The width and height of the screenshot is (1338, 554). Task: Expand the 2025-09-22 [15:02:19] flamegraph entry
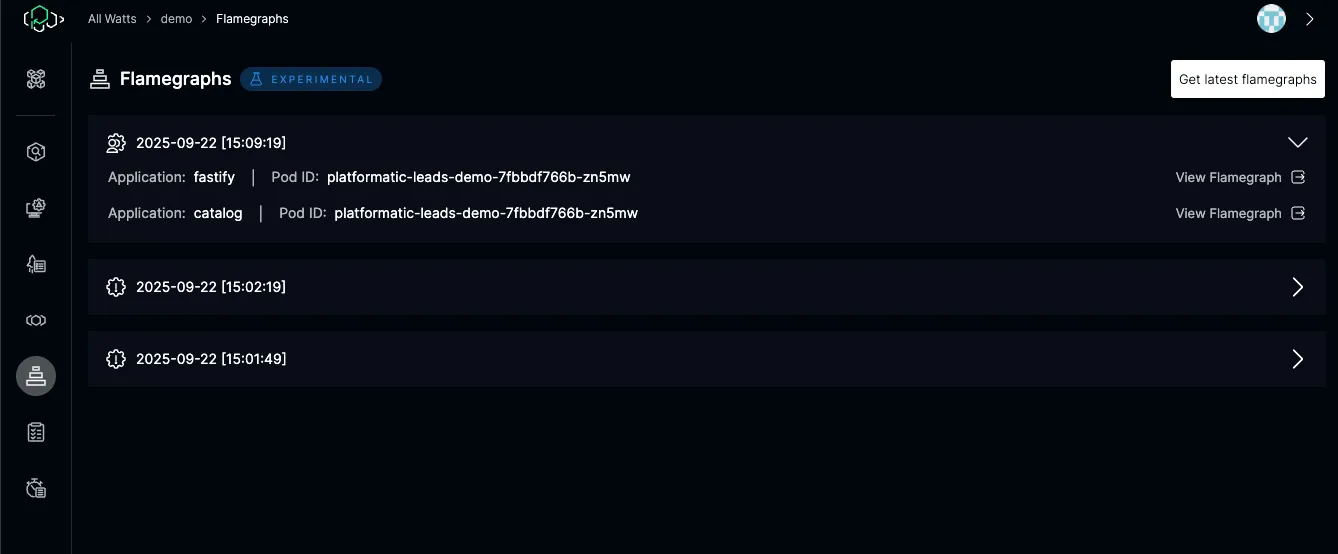click(1297, 287)
